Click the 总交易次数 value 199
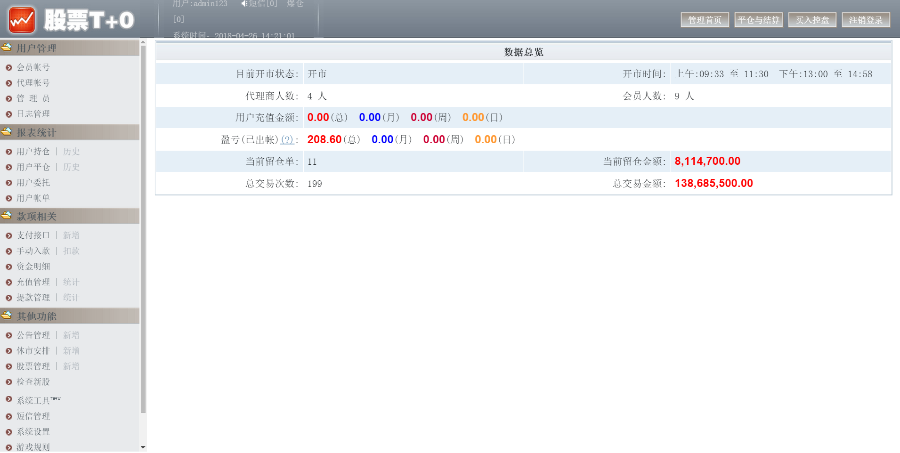This screenshot has height=453, width=900. coord(315,184)
